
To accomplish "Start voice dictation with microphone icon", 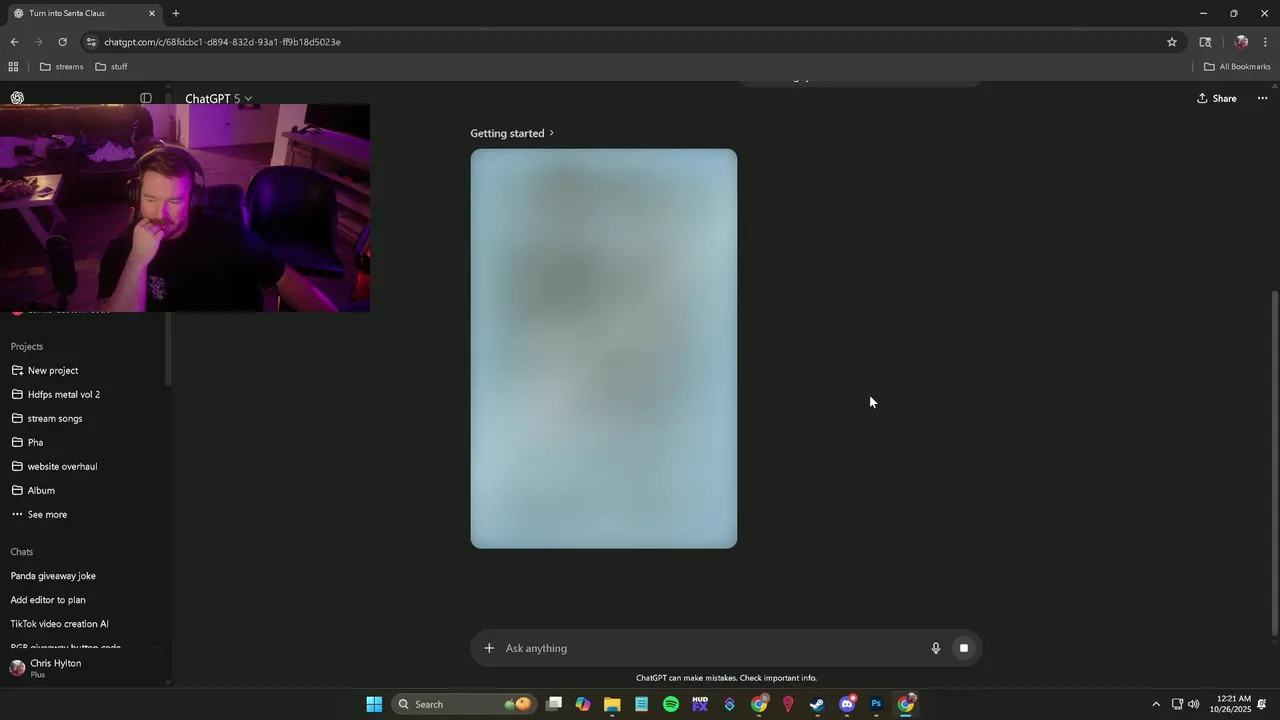I will tap(936, 648).
